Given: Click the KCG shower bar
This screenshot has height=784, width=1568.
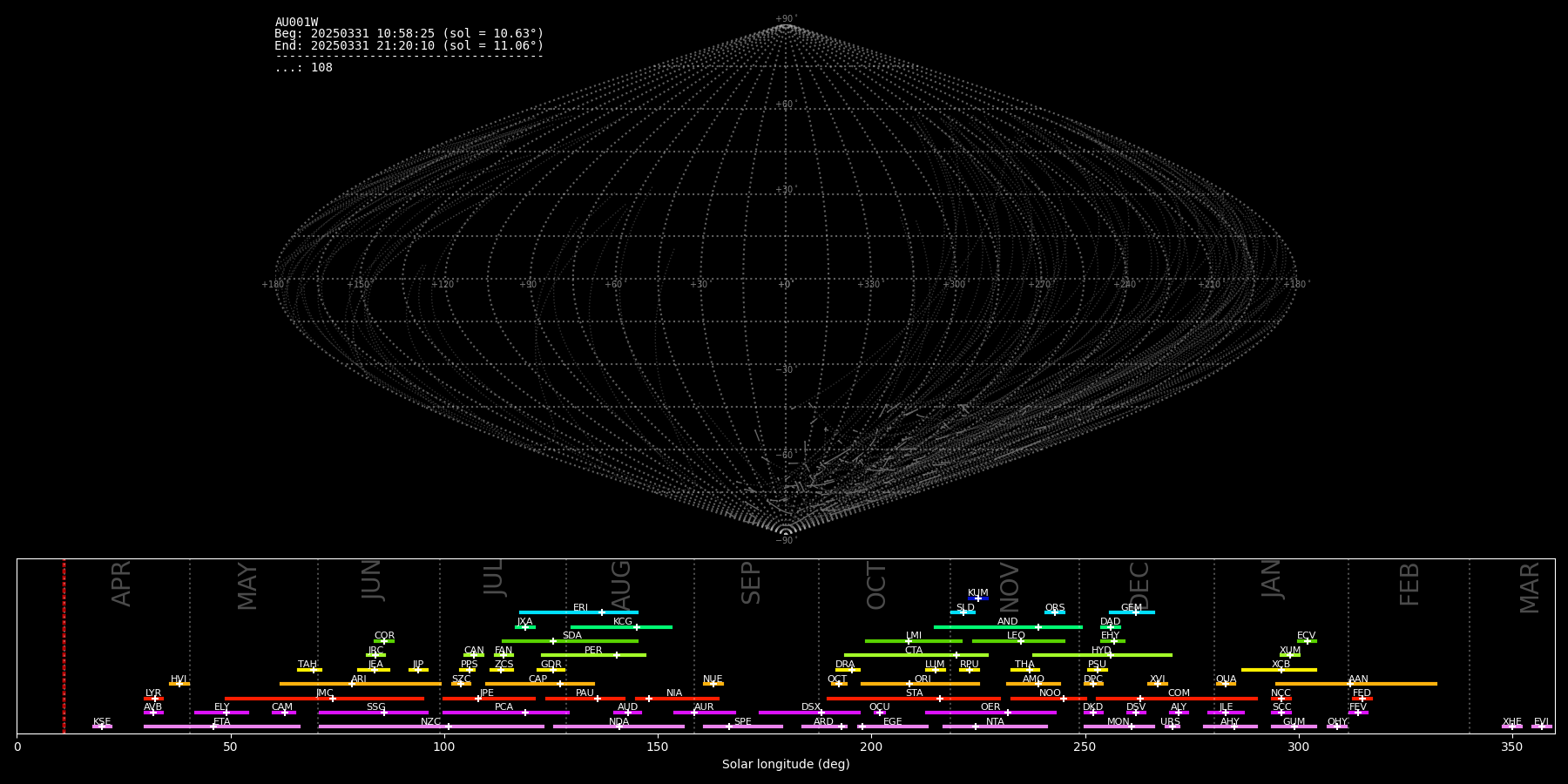Looking at the screenshot, I should click(x=621, y=626).
